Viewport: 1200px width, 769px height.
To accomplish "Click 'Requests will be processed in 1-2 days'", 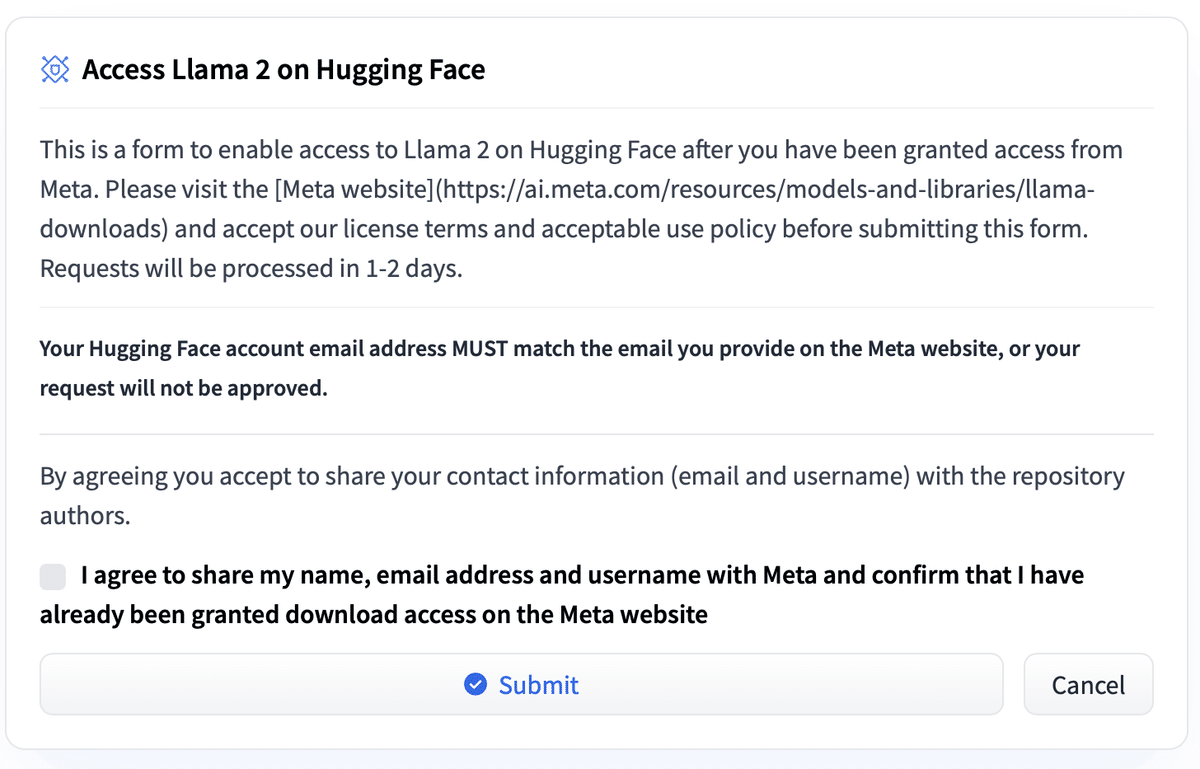I will tap(251, 268).
